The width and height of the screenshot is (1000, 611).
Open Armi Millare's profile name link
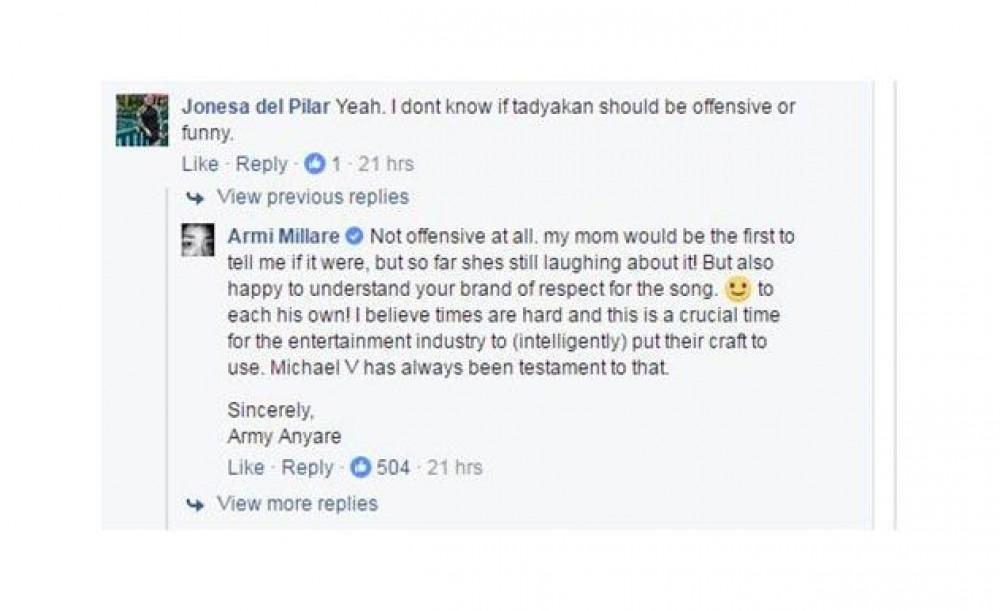coord(283,237)
